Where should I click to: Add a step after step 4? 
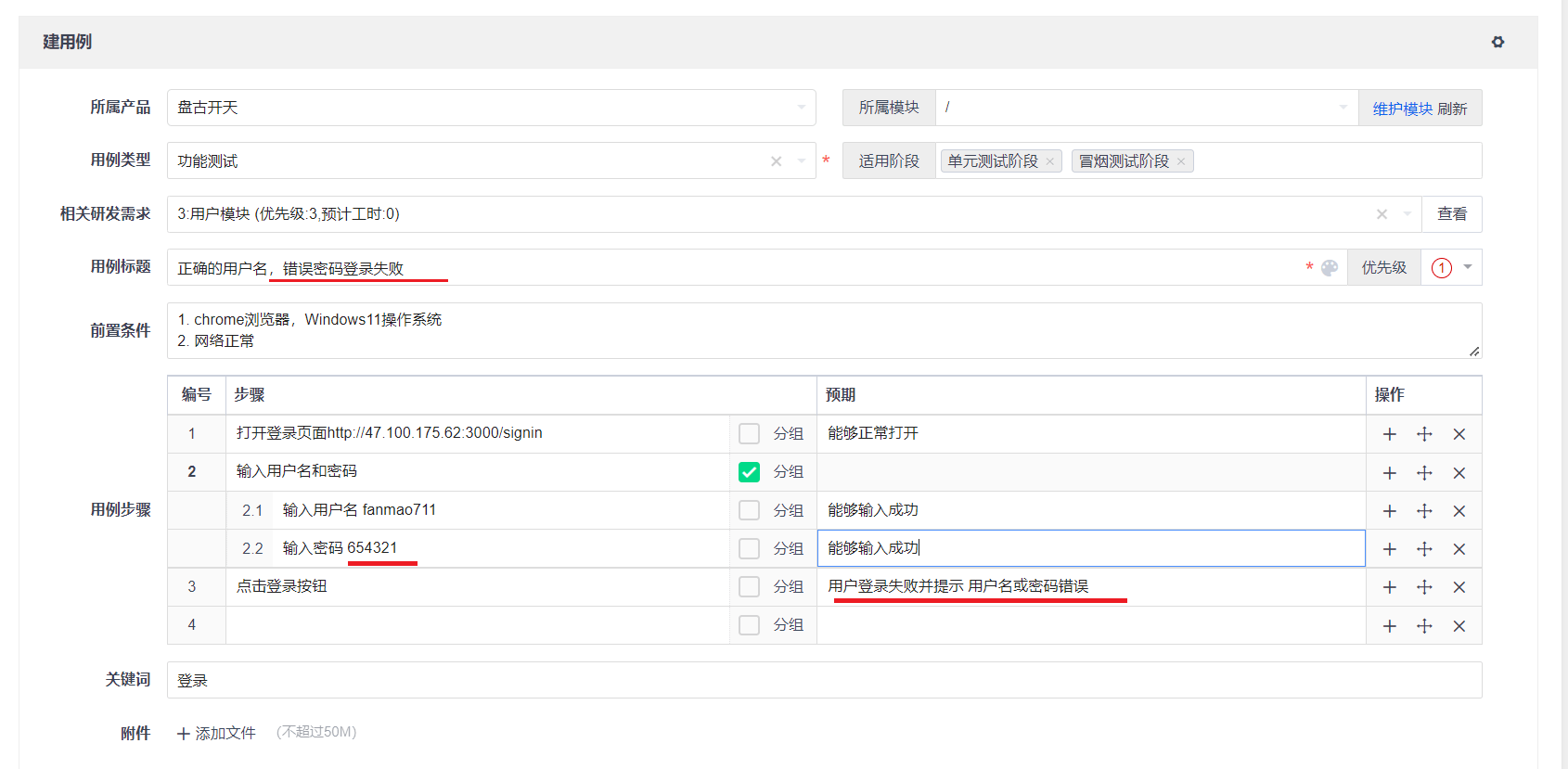(1390, 626)
